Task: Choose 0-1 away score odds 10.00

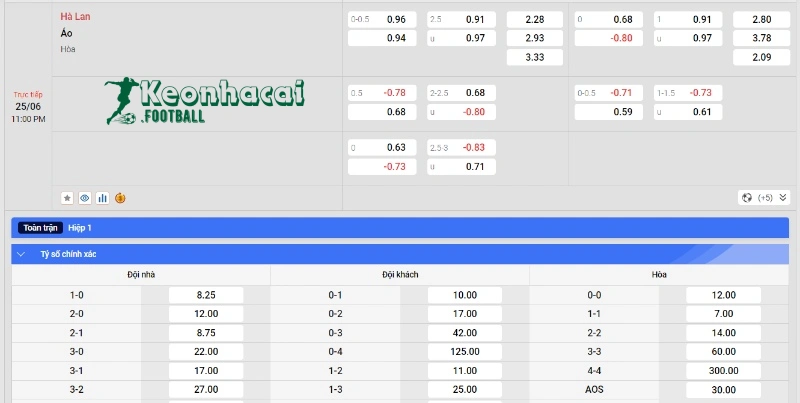Action: pos(465,295)
